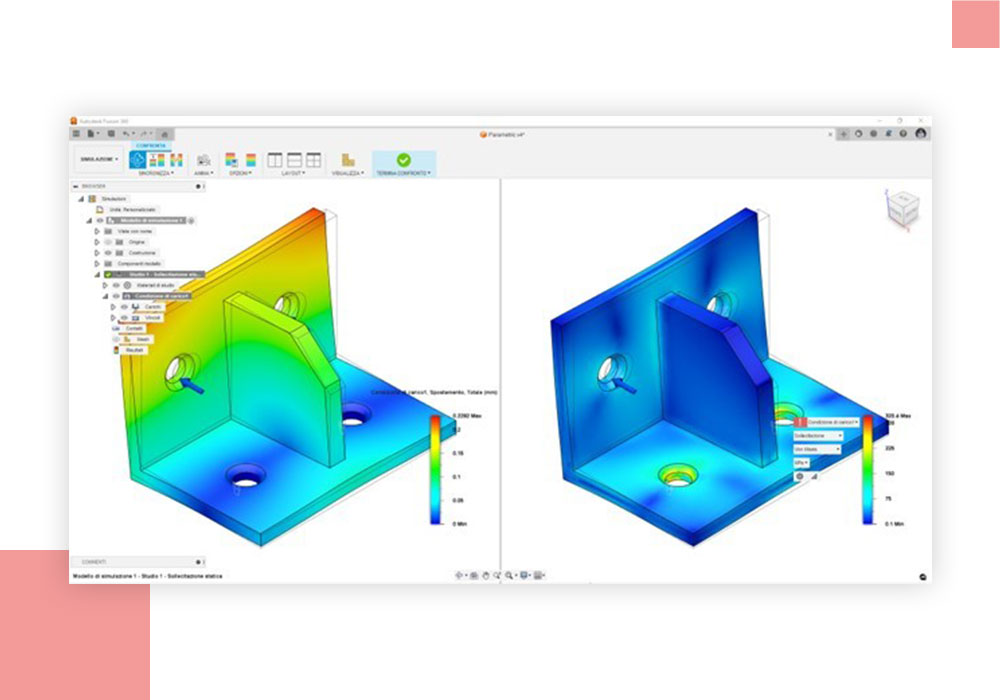Activate radio button next to Modello di simulazione

[x=191, y=221]
